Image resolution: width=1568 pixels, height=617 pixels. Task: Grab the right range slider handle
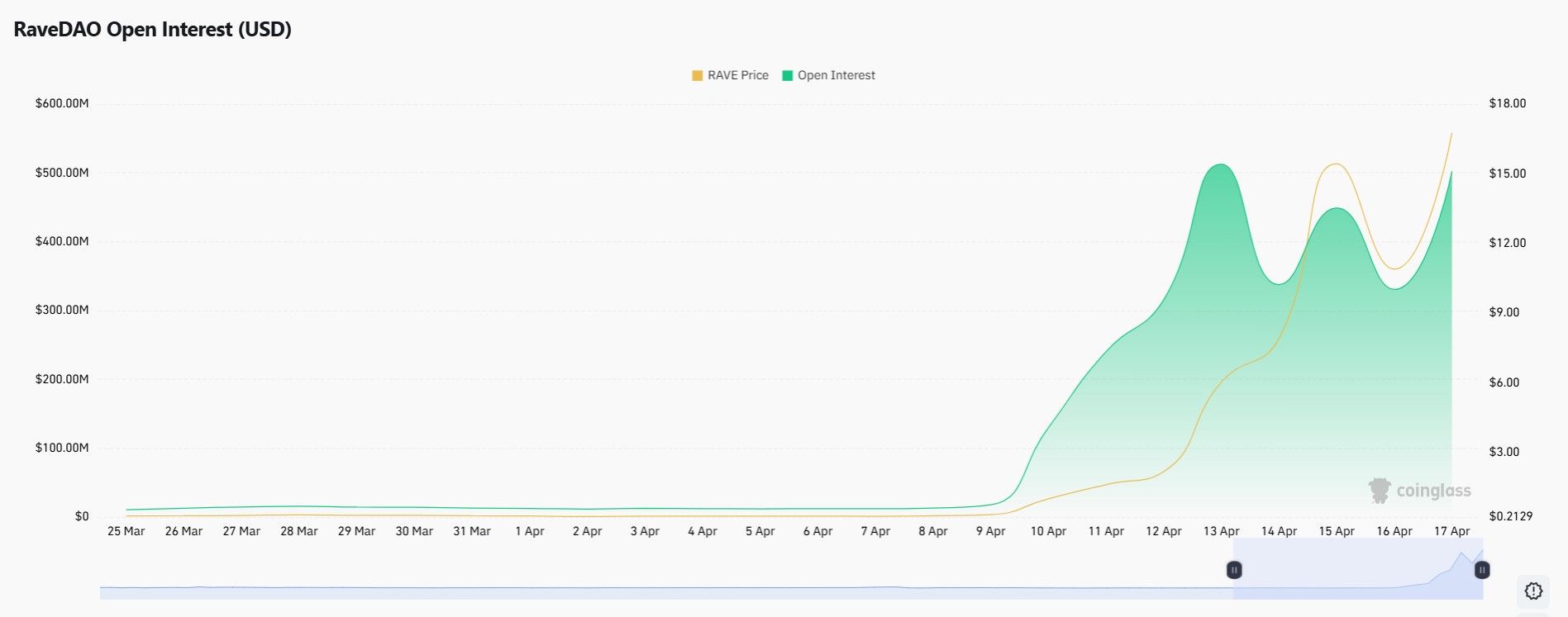(1482, 570)
